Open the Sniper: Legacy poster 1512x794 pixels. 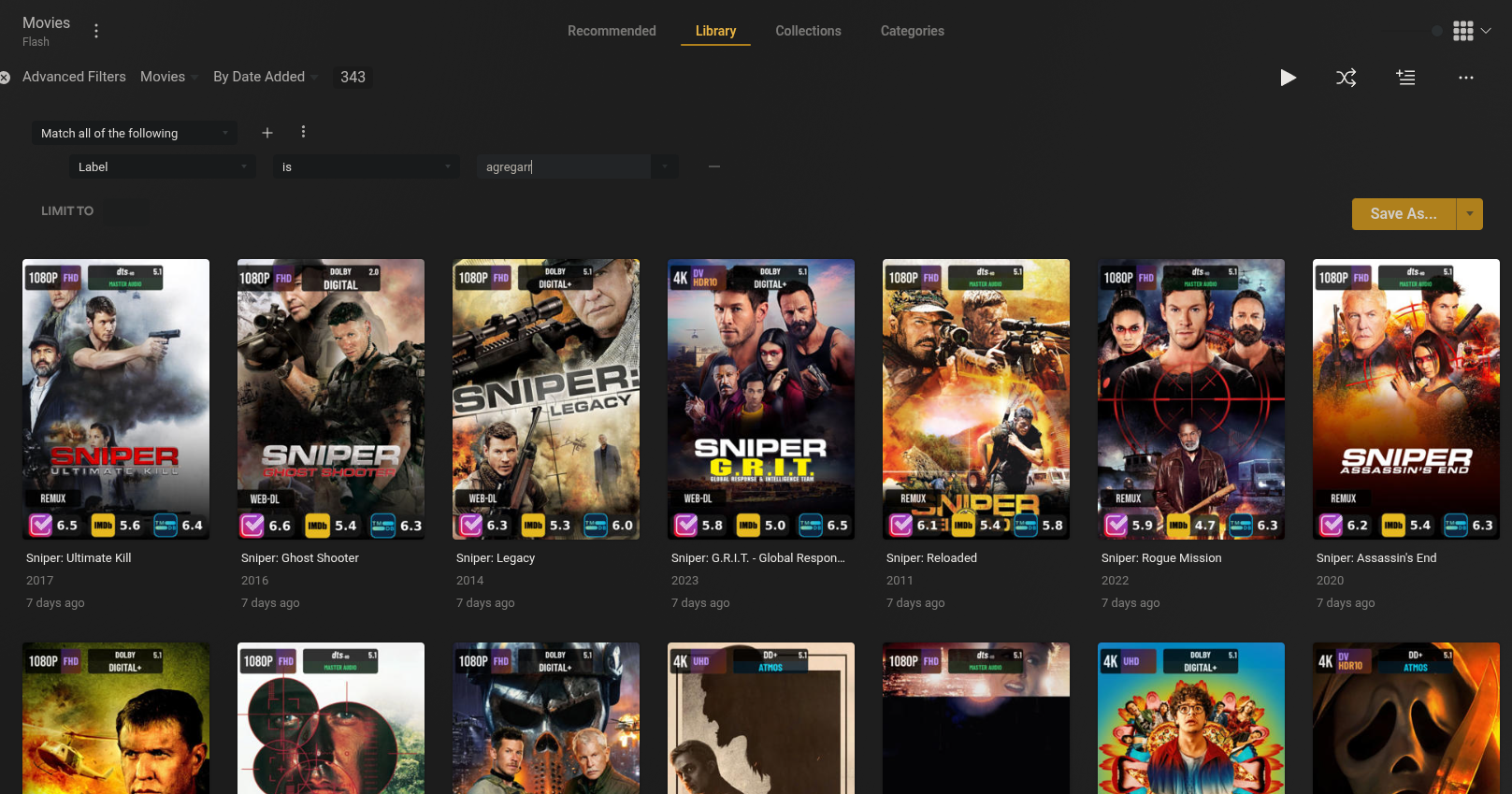[546, 399]
